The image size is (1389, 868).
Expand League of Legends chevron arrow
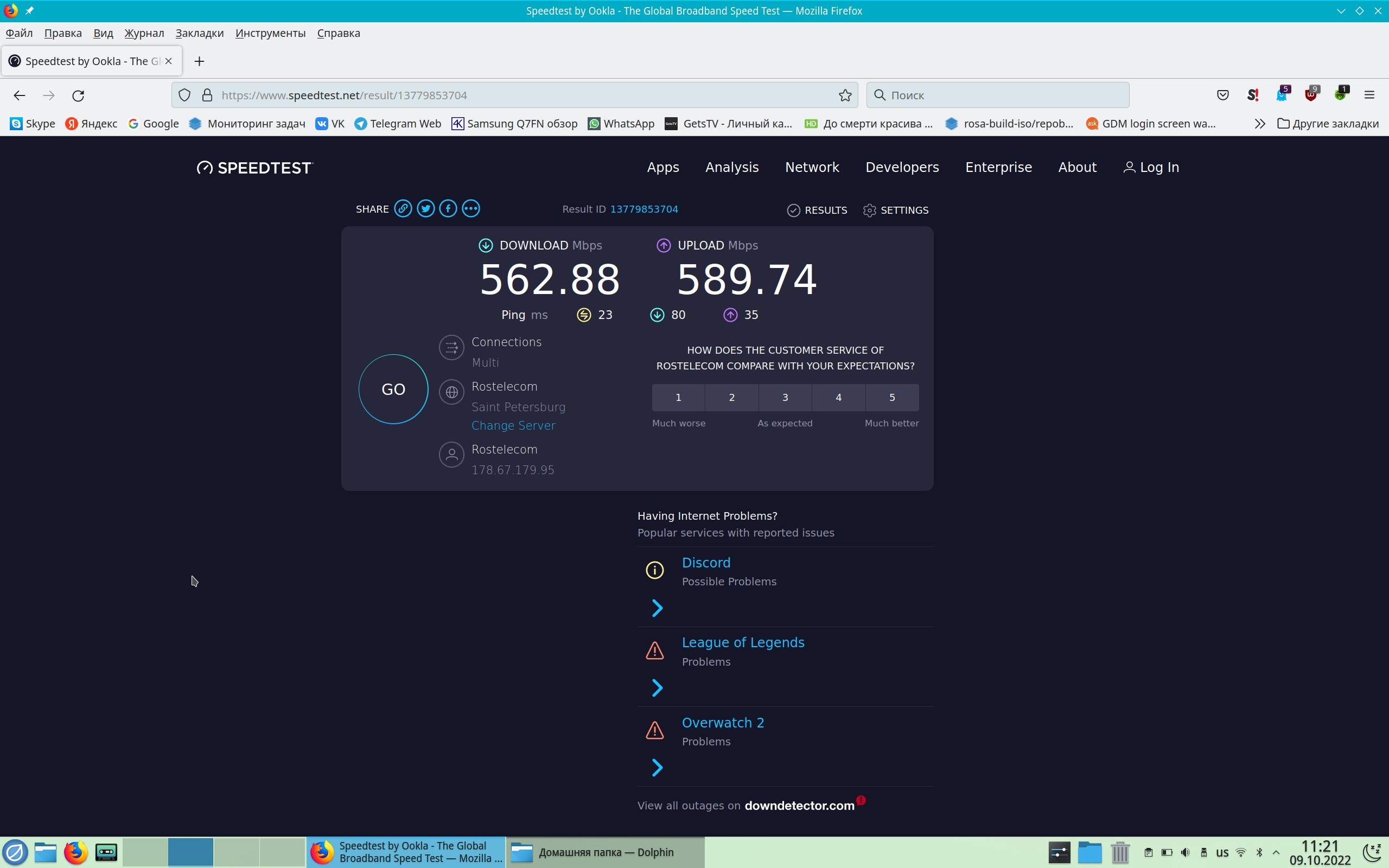click(x=657, y=688)
